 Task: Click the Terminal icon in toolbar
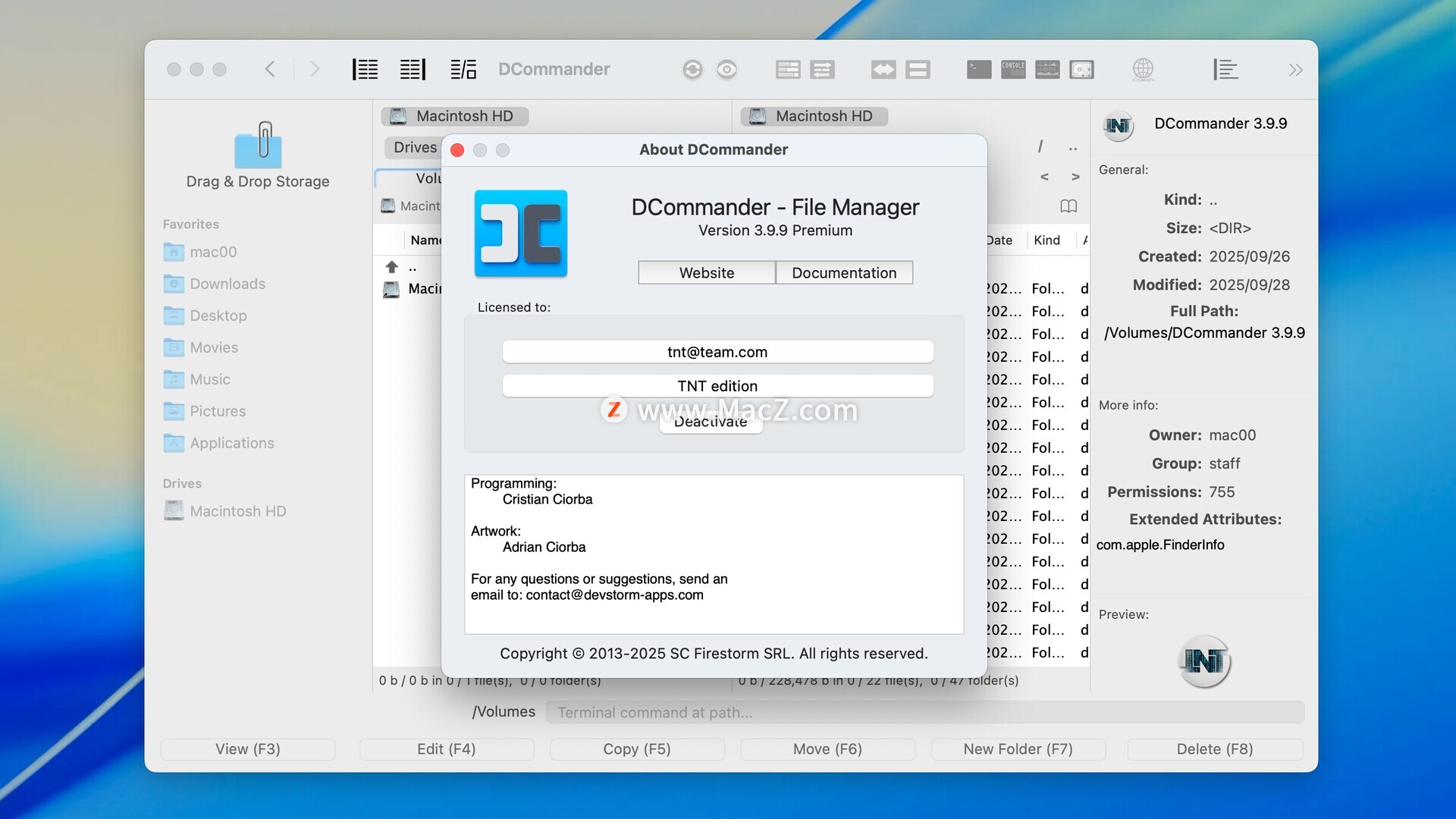pos(979,70)
